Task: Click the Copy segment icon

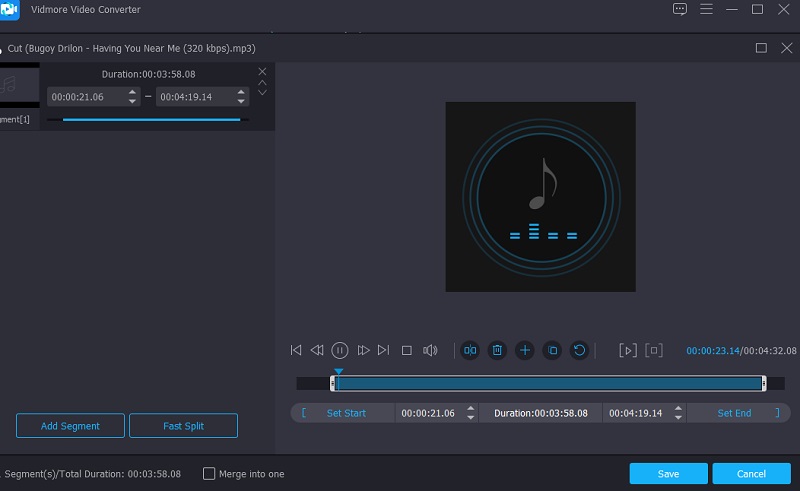Action: click(x=552, y=350)
